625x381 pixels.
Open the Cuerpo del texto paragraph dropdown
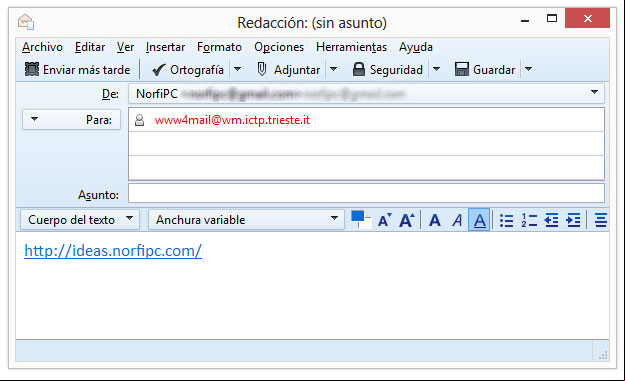pos(80,220)
